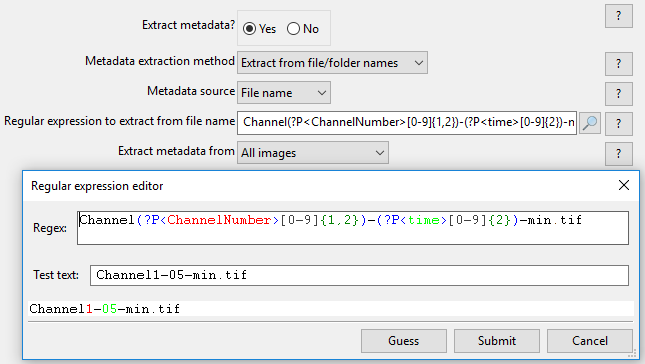Click the matched result text Channel1-05-min.tif
The width and height of the screenshot is (645, 364).
click(x=104, y=309)
